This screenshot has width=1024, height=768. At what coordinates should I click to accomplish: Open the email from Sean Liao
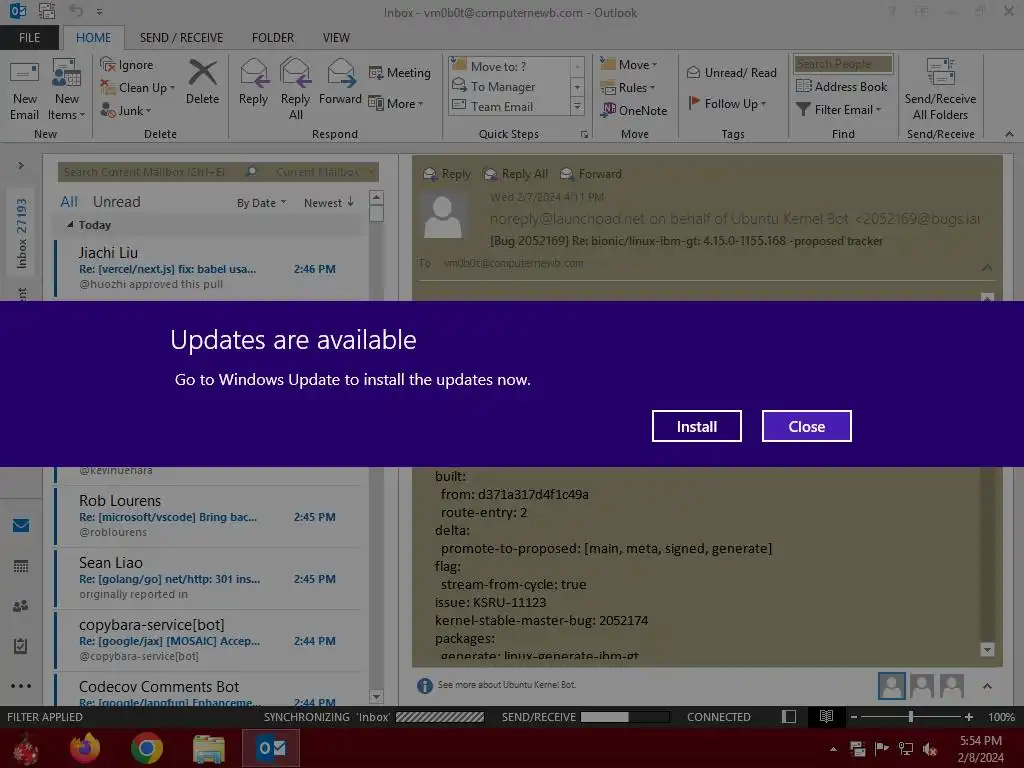(208, 578)
